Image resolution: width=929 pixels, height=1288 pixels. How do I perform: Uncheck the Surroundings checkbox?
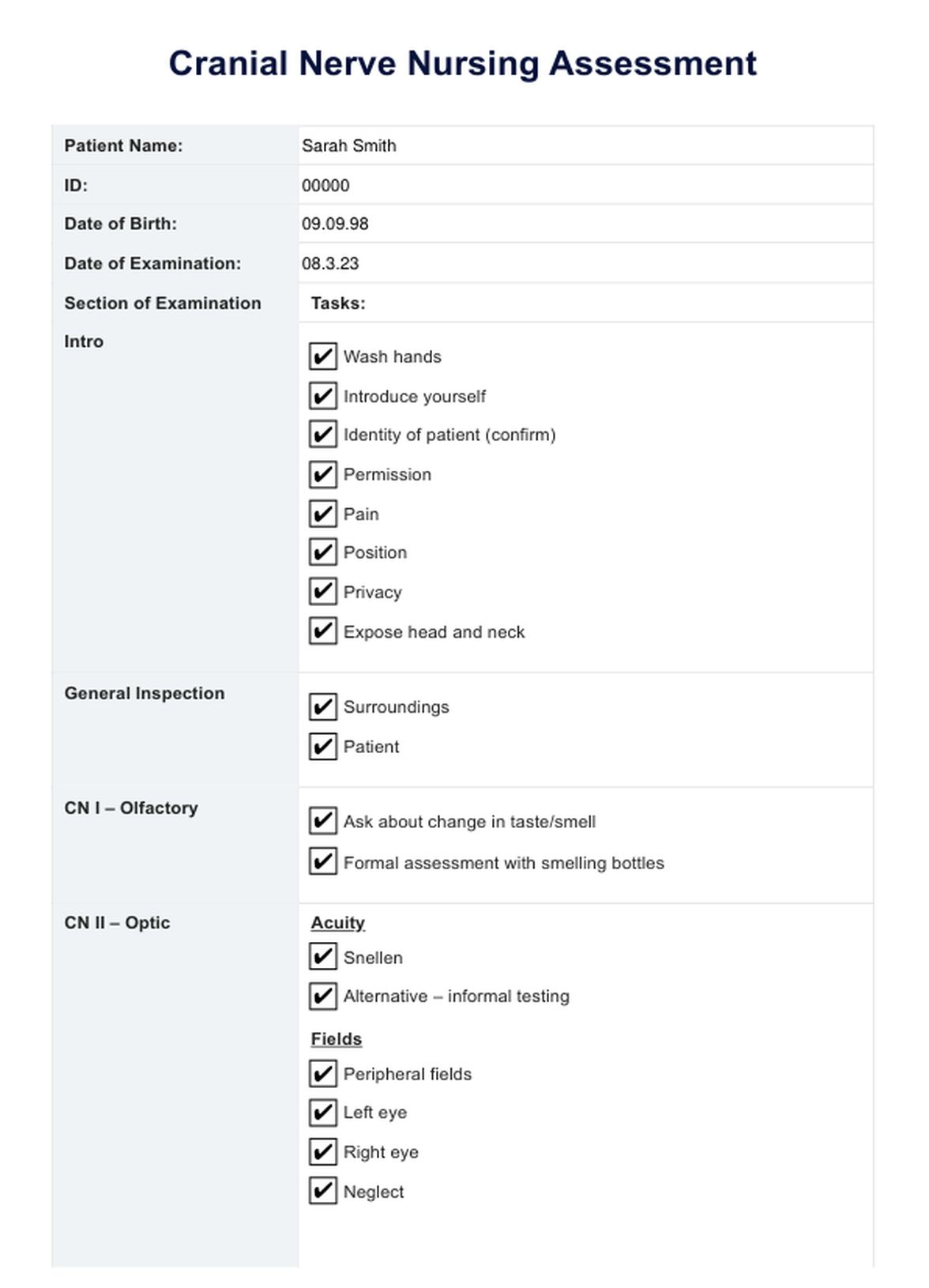pos(322,706)
